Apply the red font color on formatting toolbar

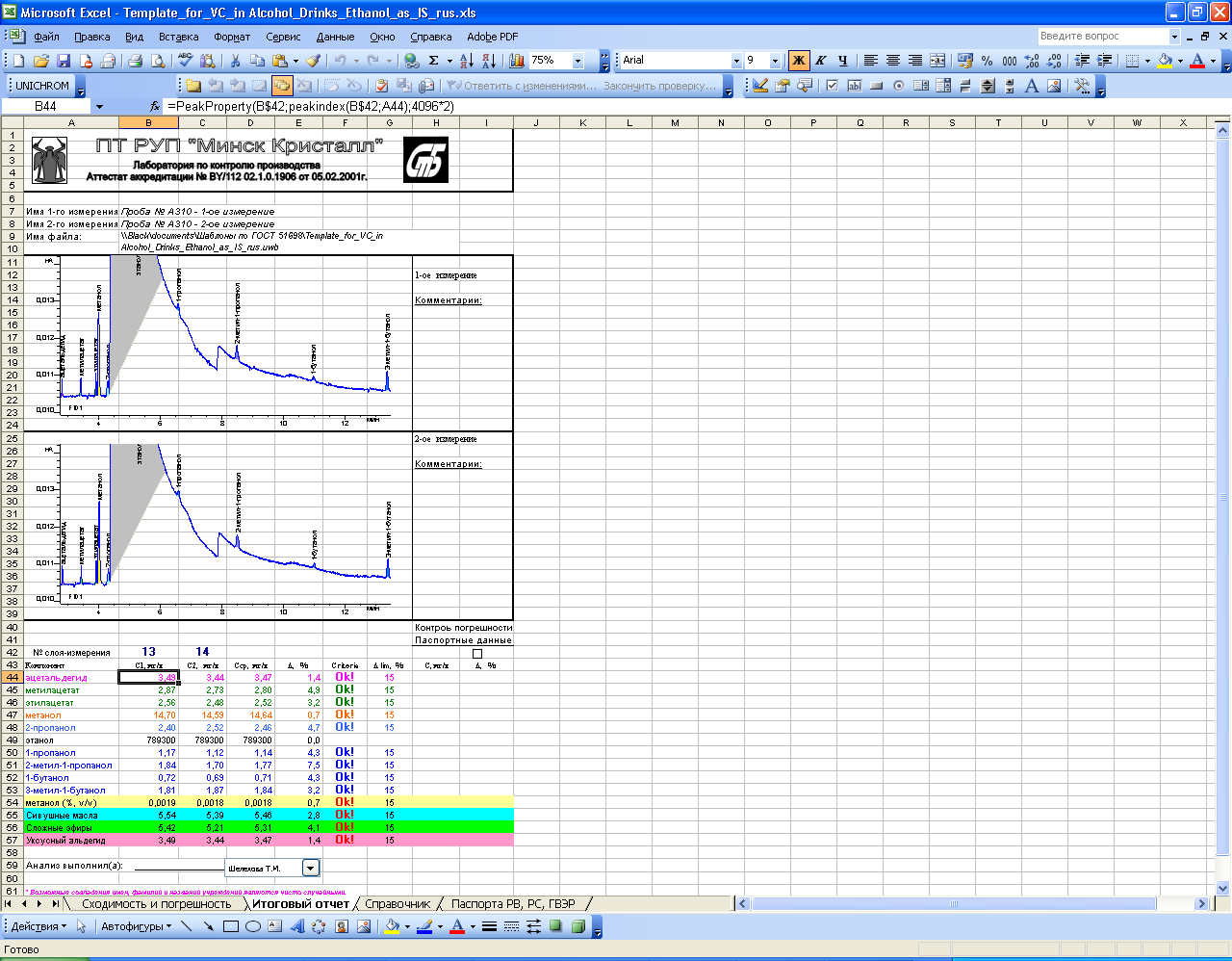[1197, 61]
